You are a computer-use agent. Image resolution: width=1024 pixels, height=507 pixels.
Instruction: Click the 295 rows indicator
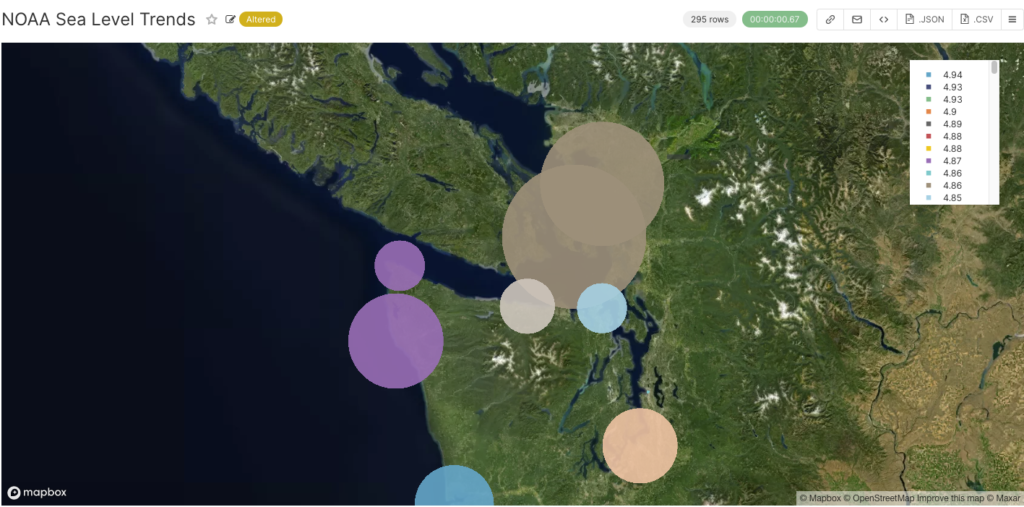pos(710,20)
